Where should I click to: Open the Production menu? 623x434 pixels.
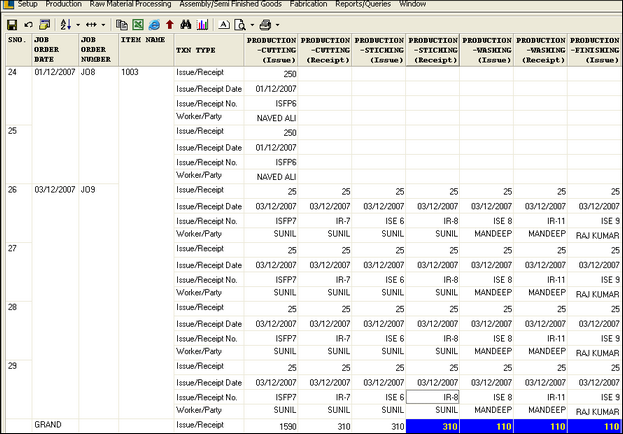point(64,4)
